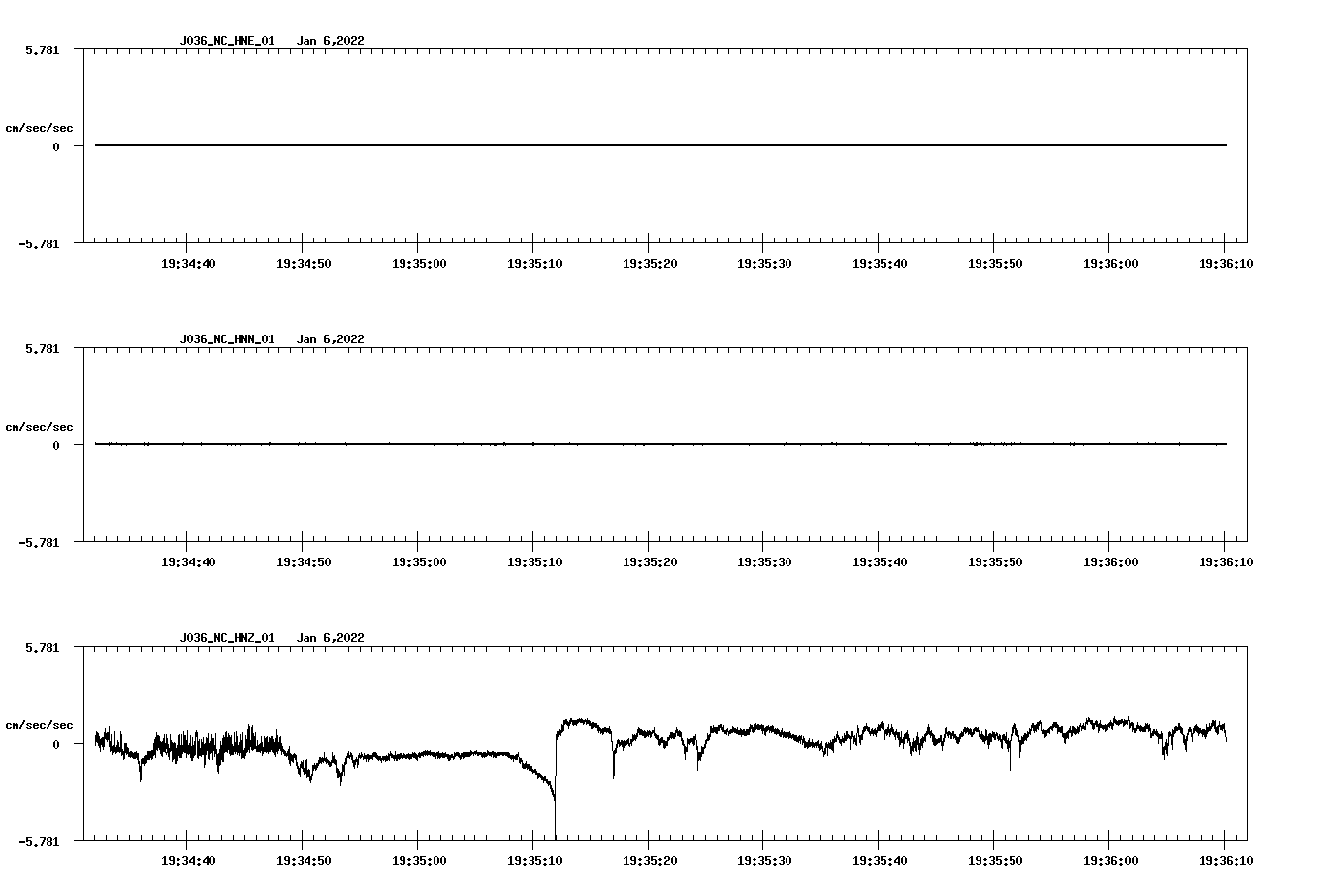Viewport: 1317px width, 896px height.
Task: Click the cm/sec/sec unit label of HNZ plot
Action: point(39,725)
